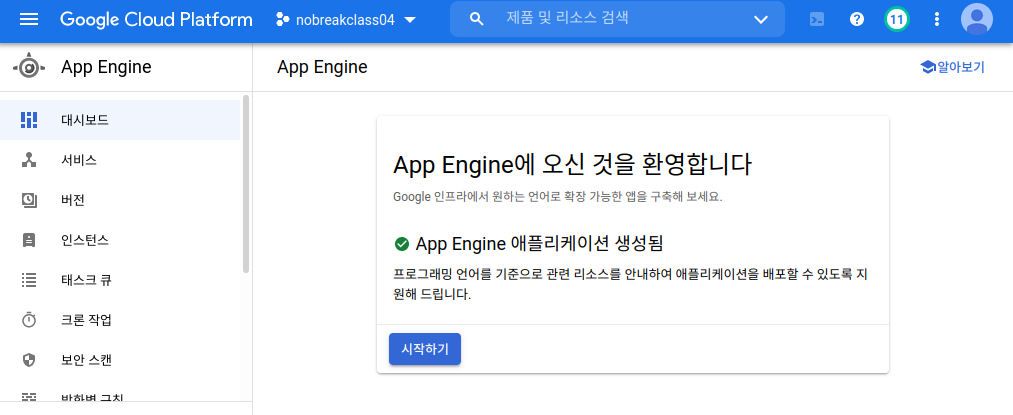Screen dimensions: 1013x415
Task: Click the App Engine page header title
Action: pos(322,67)
